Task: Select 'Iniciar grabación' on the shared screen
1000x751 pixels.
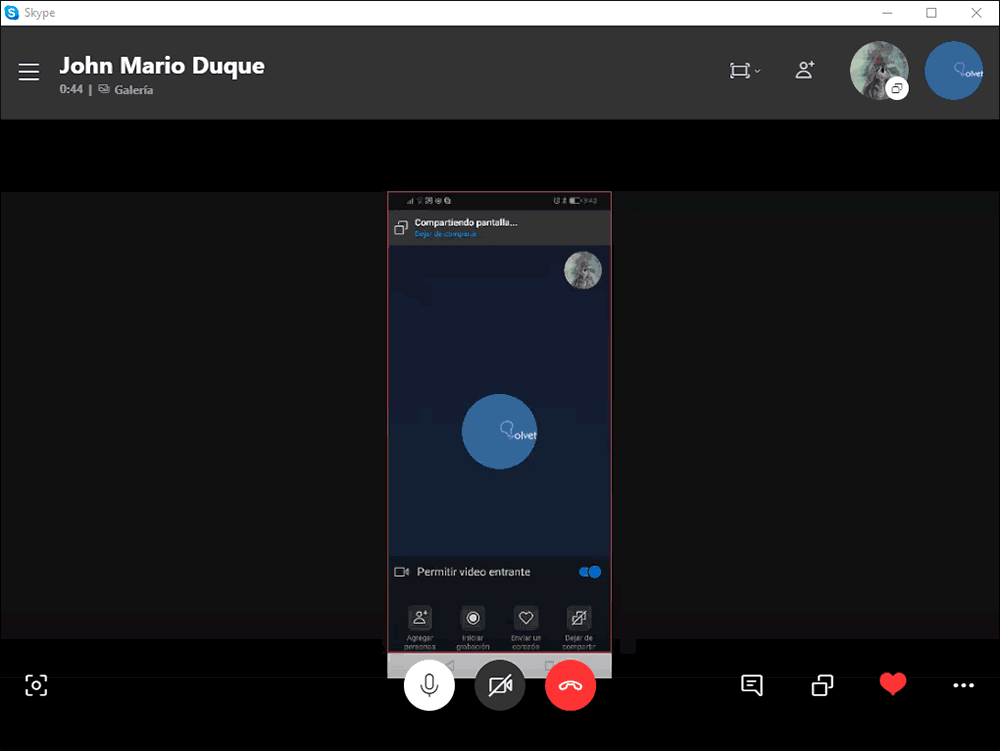Action: [x=473, y=618]
